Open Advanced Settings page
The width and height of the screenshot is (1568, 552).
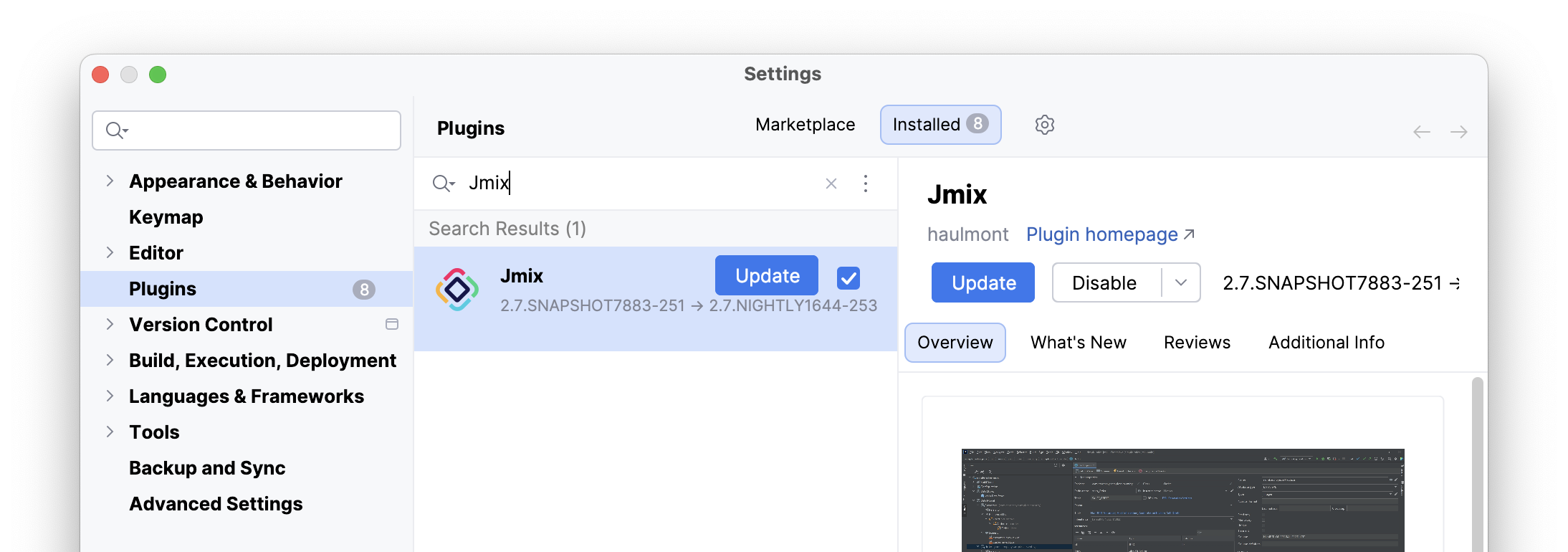coord(216,504)
